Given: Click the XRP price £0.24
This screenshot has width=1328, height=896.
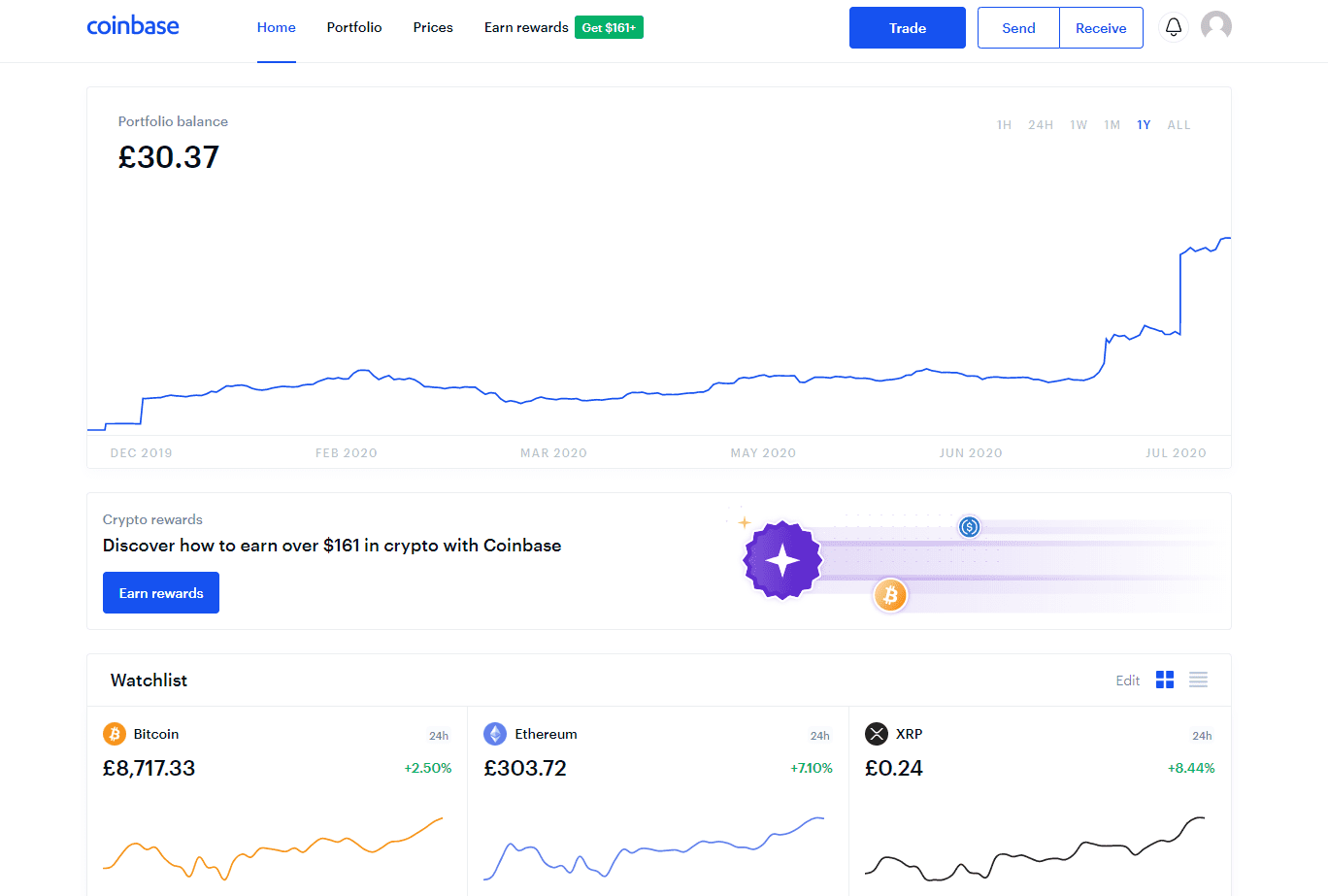Looking at the screenshot, I should click(x=894, y=768).
